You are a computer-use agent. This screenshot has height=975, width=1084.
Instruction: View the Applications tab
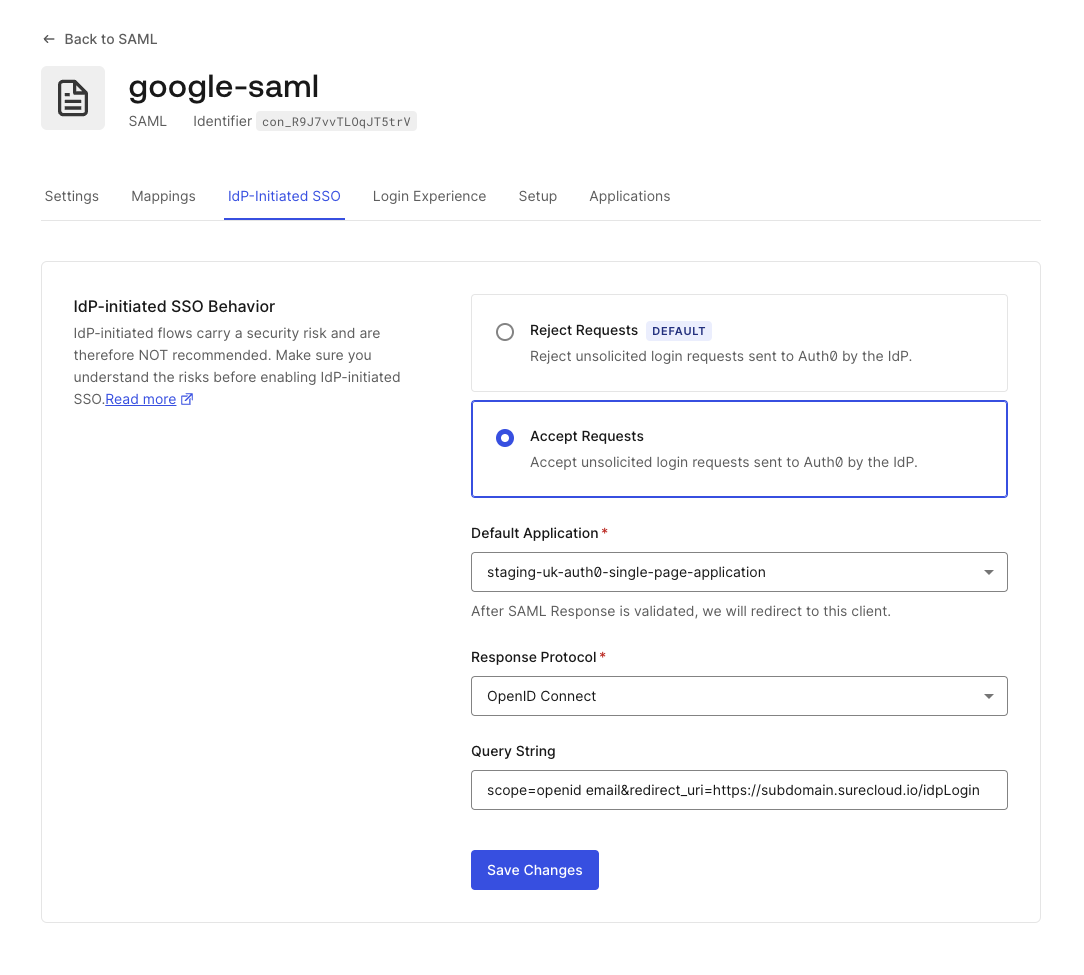630,196
